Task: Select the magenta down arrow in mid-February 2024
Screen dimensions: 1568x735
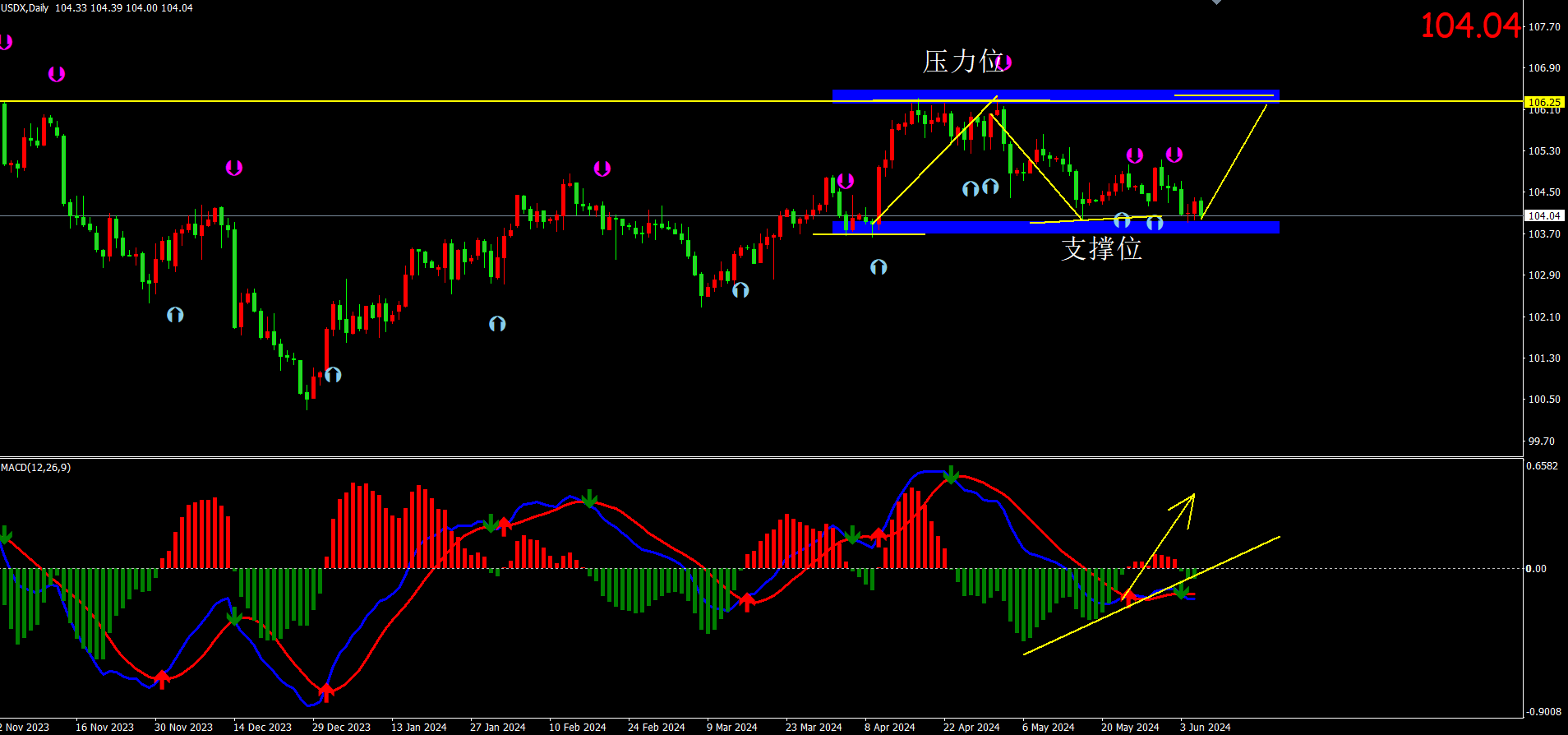Action: (x=602, y=169)
